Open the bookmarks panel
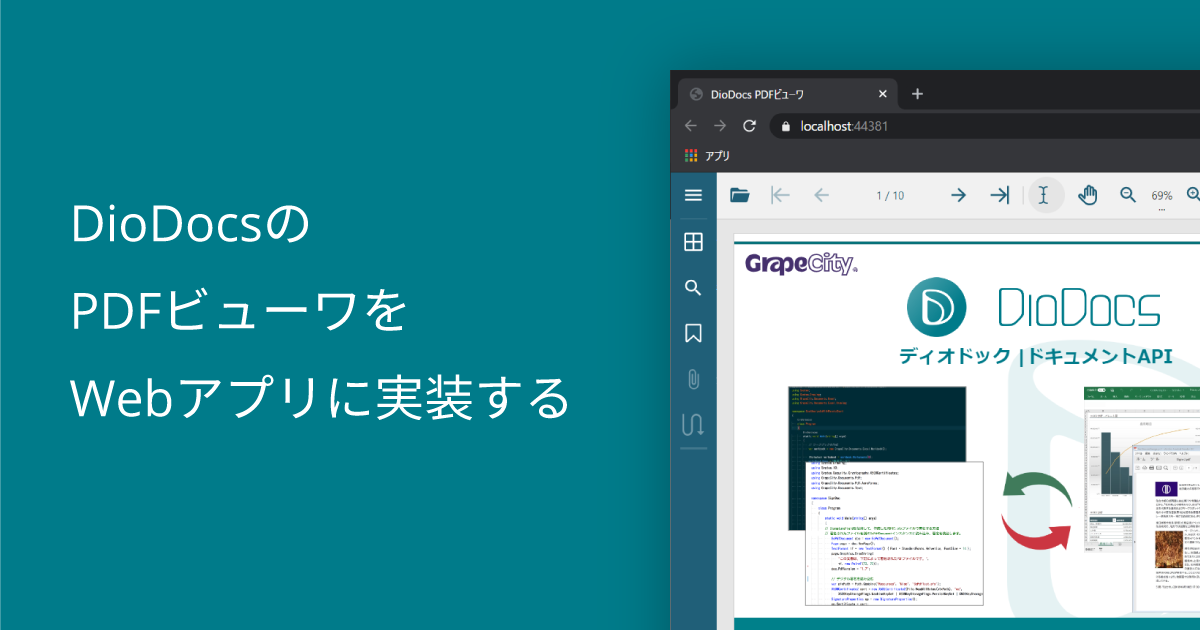The height and width of the screenshot is (630, 1200). pyautogui.click(x=693, y=333)
